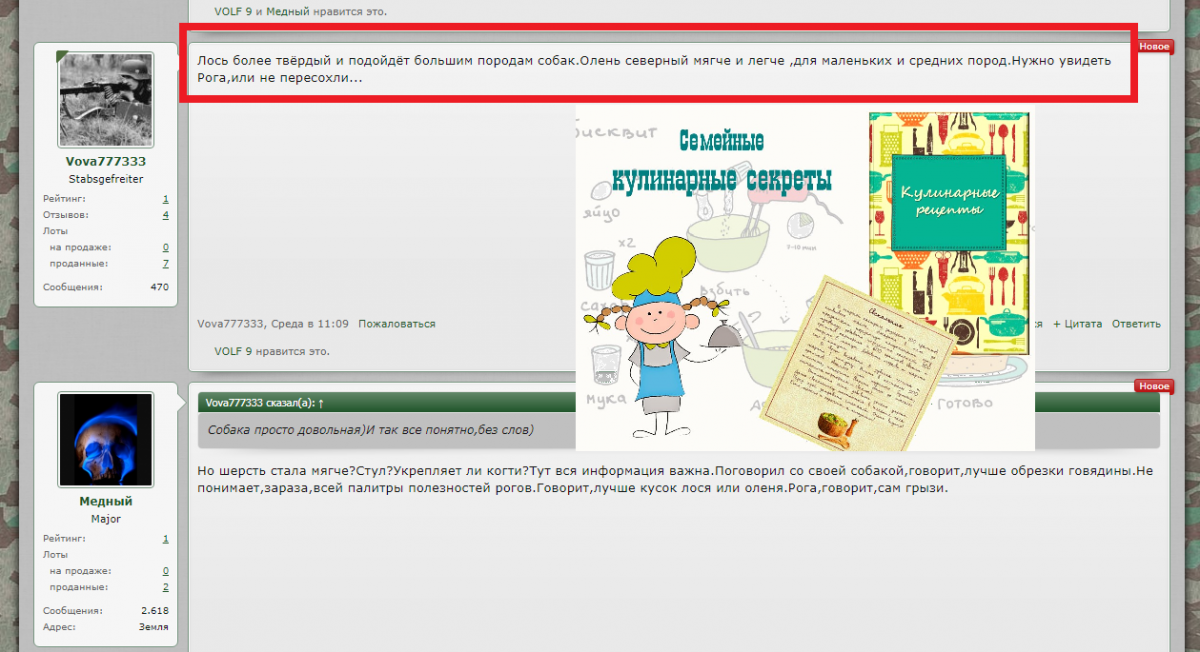Click the 'Major' title under Медный
The height and width of the screenshot is (652, 1200).
106,519
